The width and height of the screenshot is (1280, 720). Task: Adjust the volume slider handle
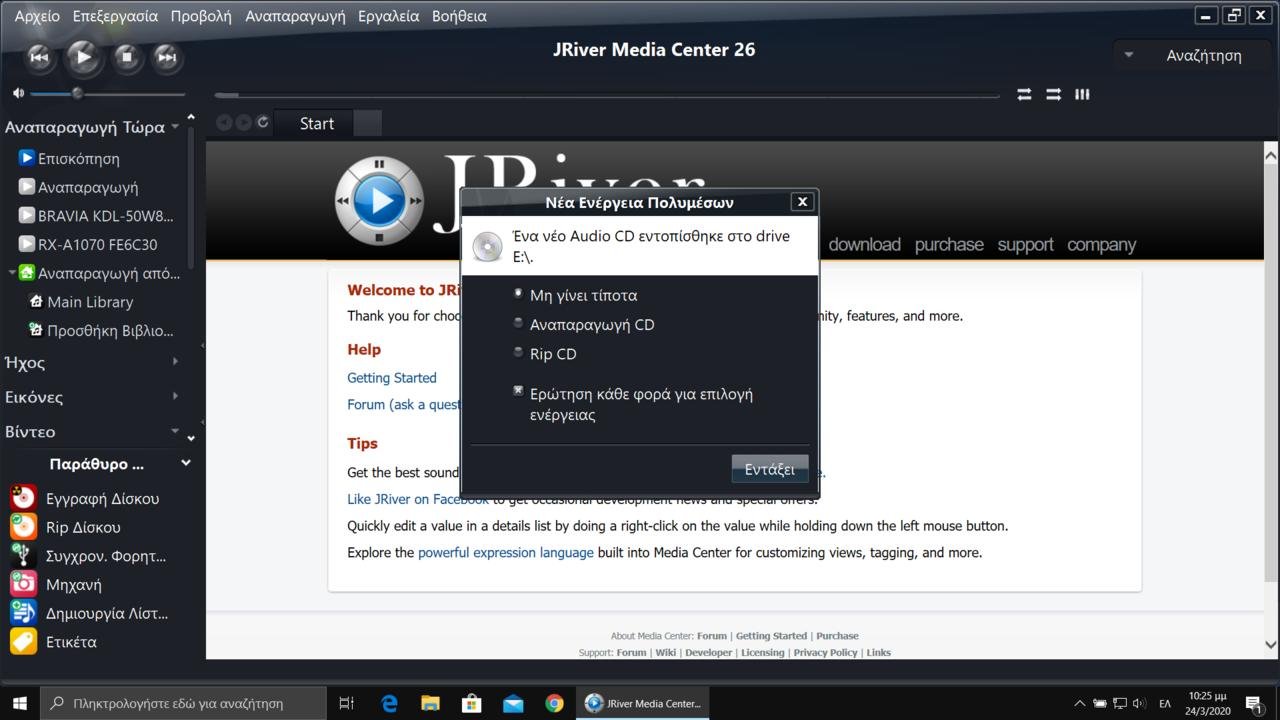77,93
